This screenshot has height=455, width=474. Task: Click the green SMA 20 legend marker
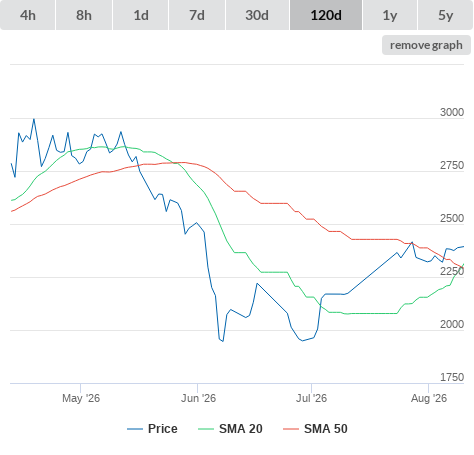pos(206,429)
